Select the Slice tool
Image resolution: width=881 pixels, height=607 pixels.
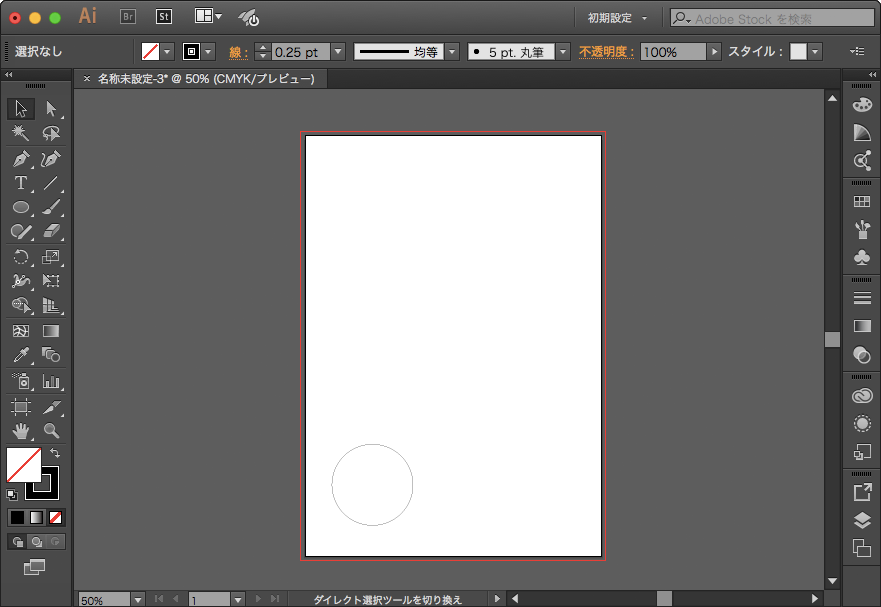pyautogui.click(x=51, y=406)
